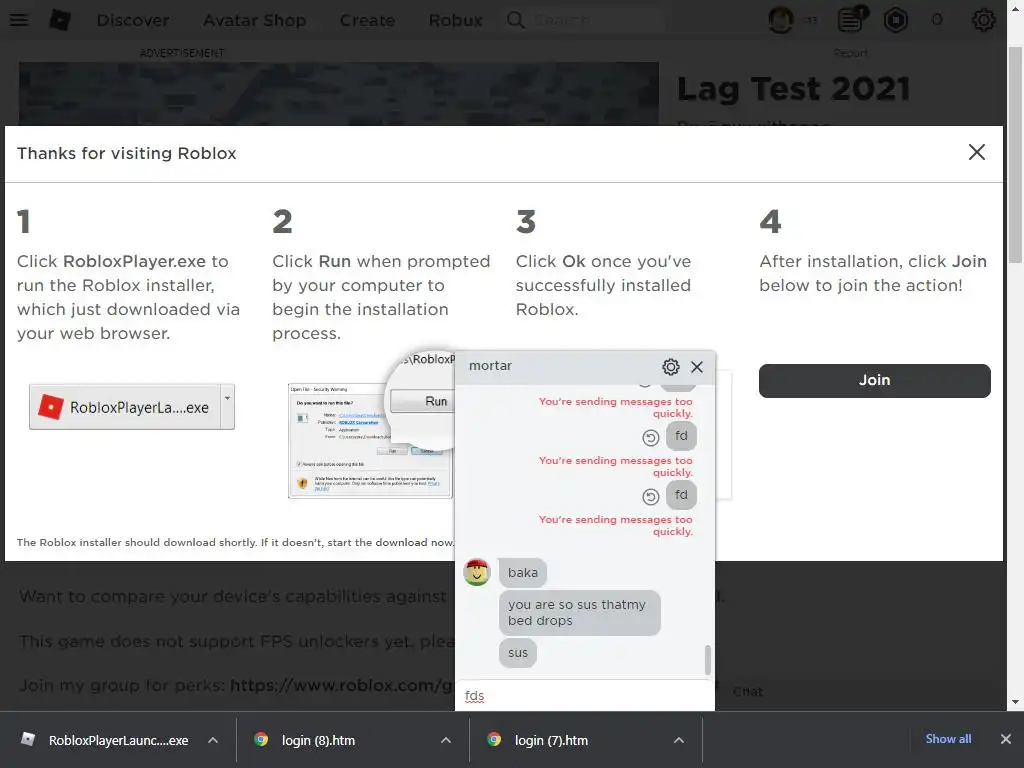
Task: Click the advertisement banner image
Action: coord(338,93)
